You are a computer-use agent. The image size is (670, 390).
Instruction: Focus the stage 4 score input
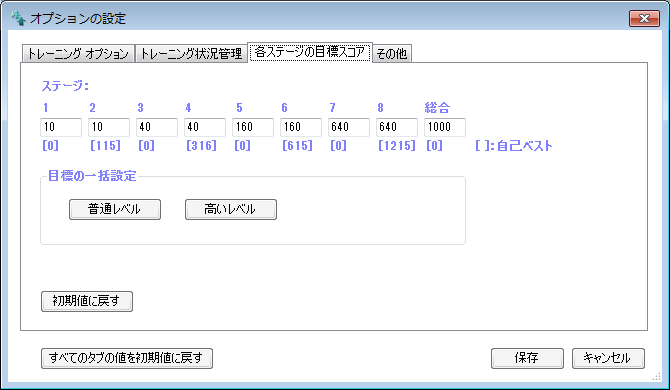(205, 127)
